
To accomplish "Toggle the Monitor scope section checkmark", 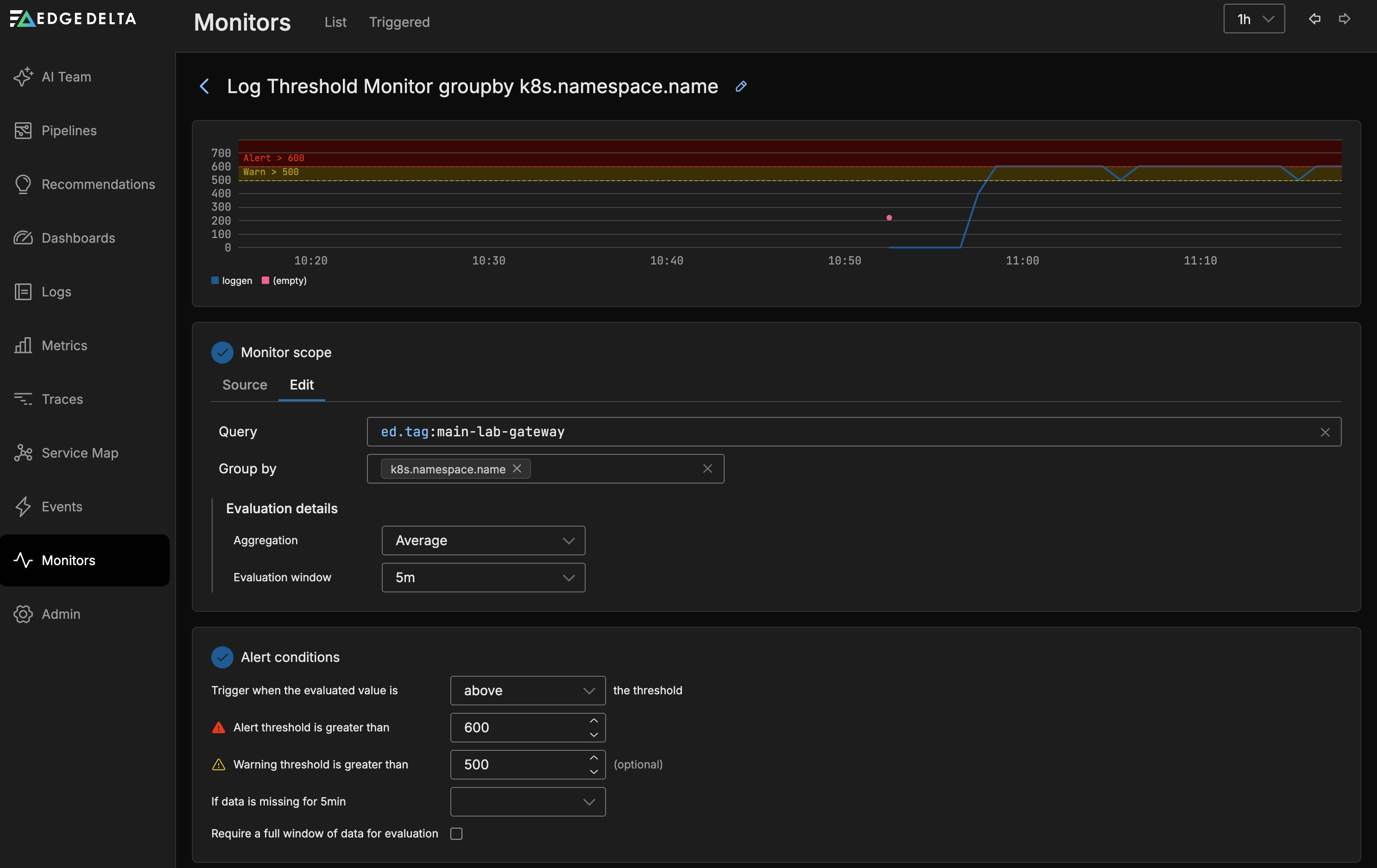I will click(x=222, y=352).
